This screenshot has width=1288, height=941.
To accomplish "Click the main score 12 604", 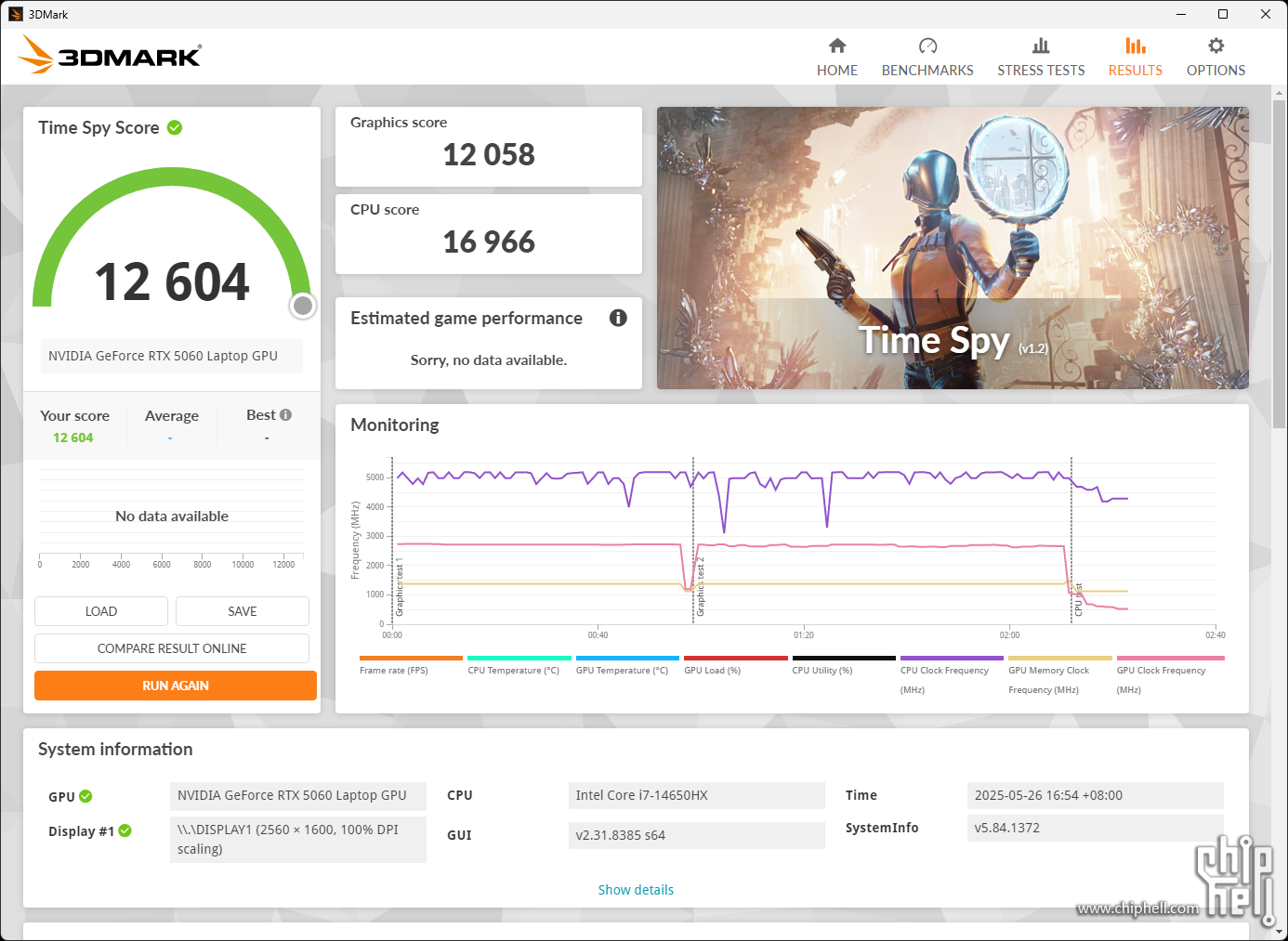I will 172,281.
